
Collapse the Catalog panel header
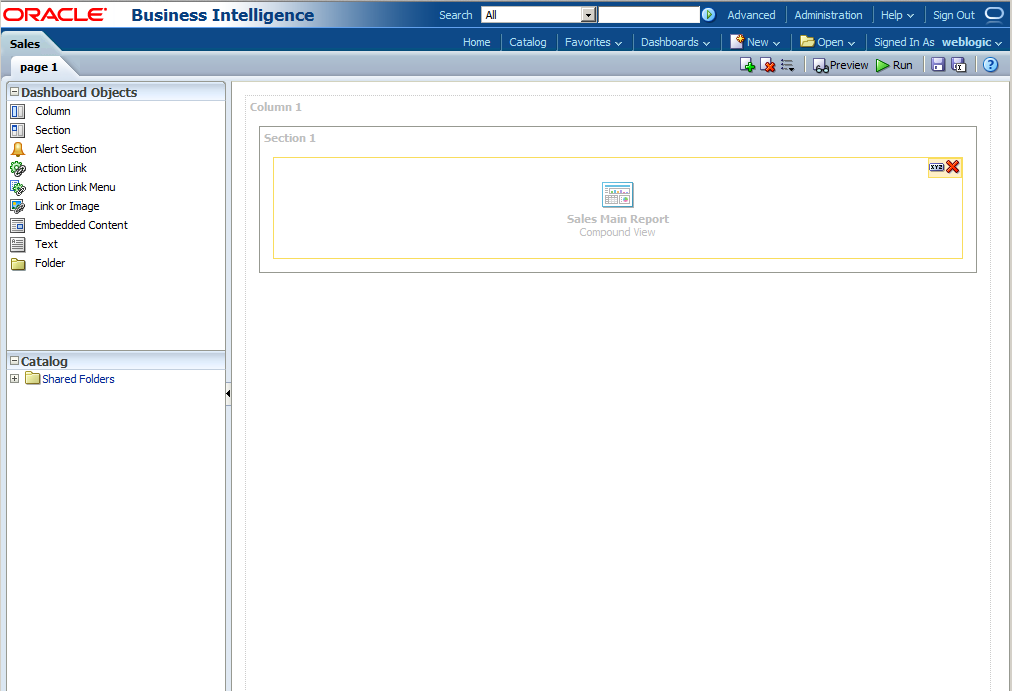tap(12, 361)
